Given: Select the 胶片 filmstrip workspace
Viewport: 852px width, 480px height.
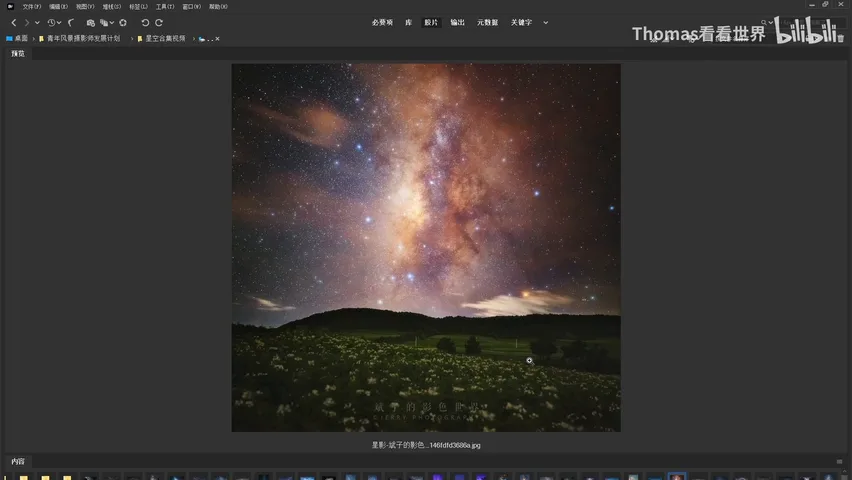Looking at the screenshot, I should [431, 23].
